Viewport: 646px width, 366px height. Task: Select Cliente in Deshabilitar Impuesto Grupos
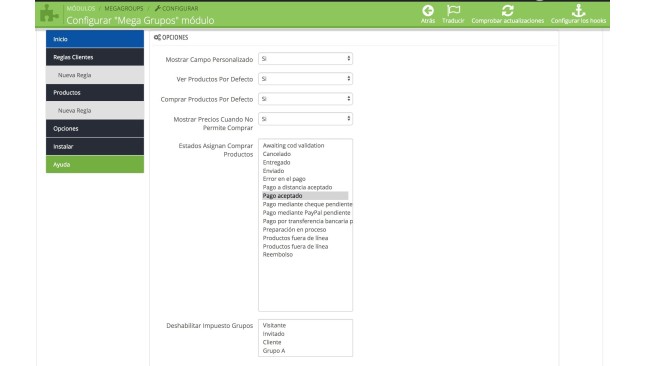click(272, 342)
